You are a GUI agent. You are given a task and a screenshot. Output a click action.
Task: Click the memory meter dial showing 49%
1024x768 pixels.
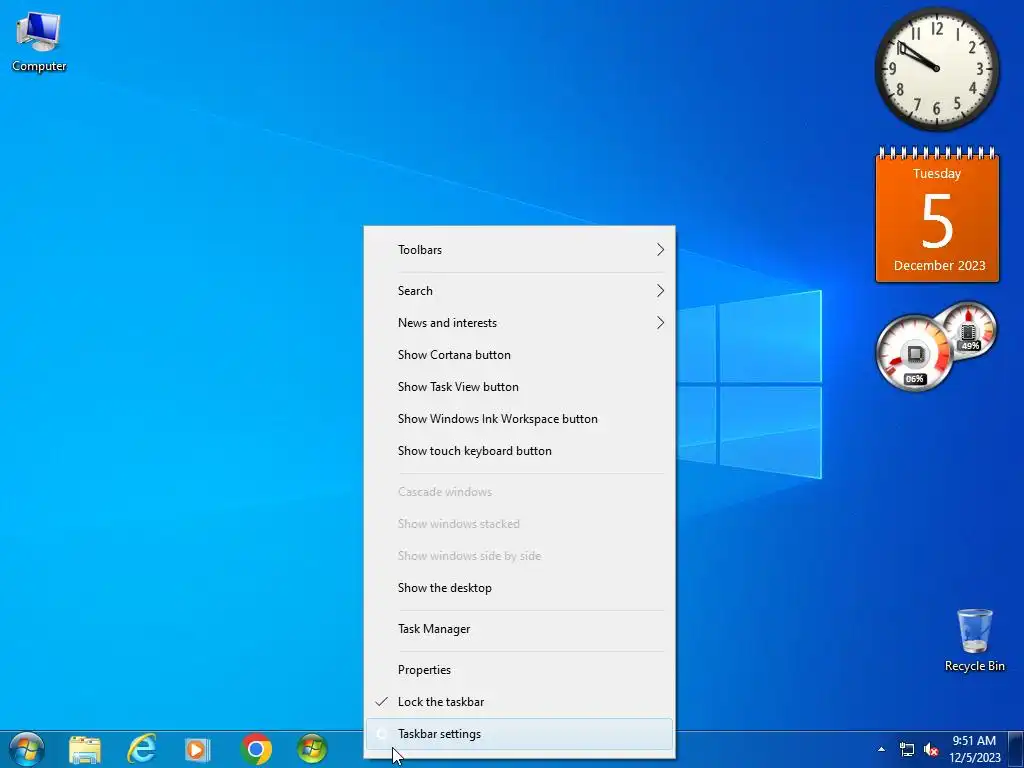click(x=968, y=330)
